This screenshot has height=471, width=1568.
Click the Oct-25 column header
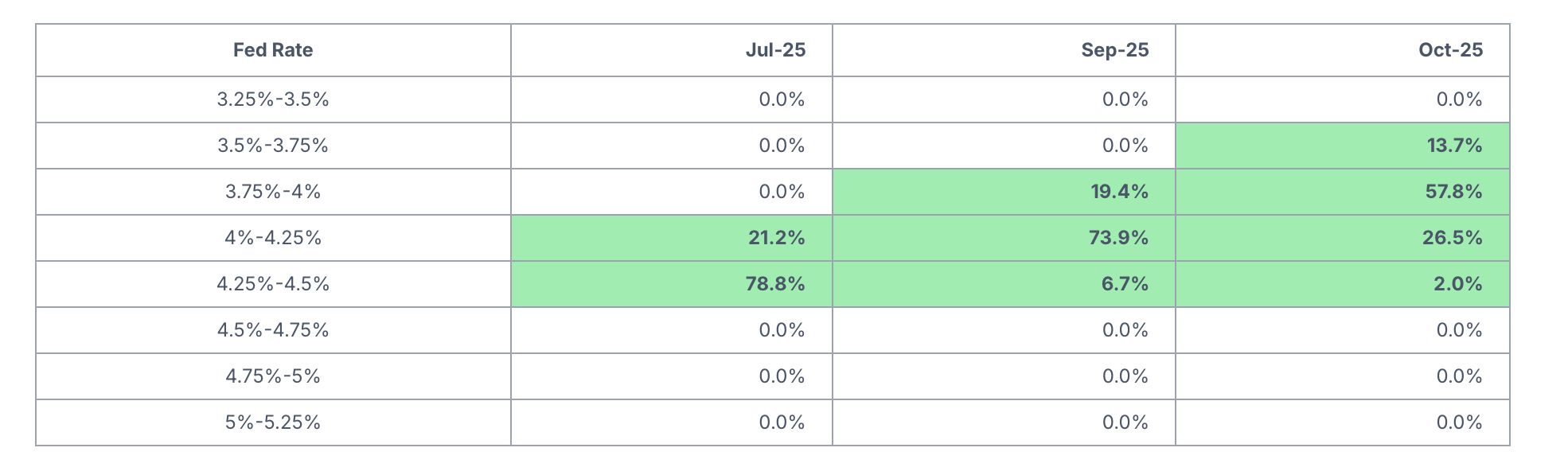point(1450,50)
